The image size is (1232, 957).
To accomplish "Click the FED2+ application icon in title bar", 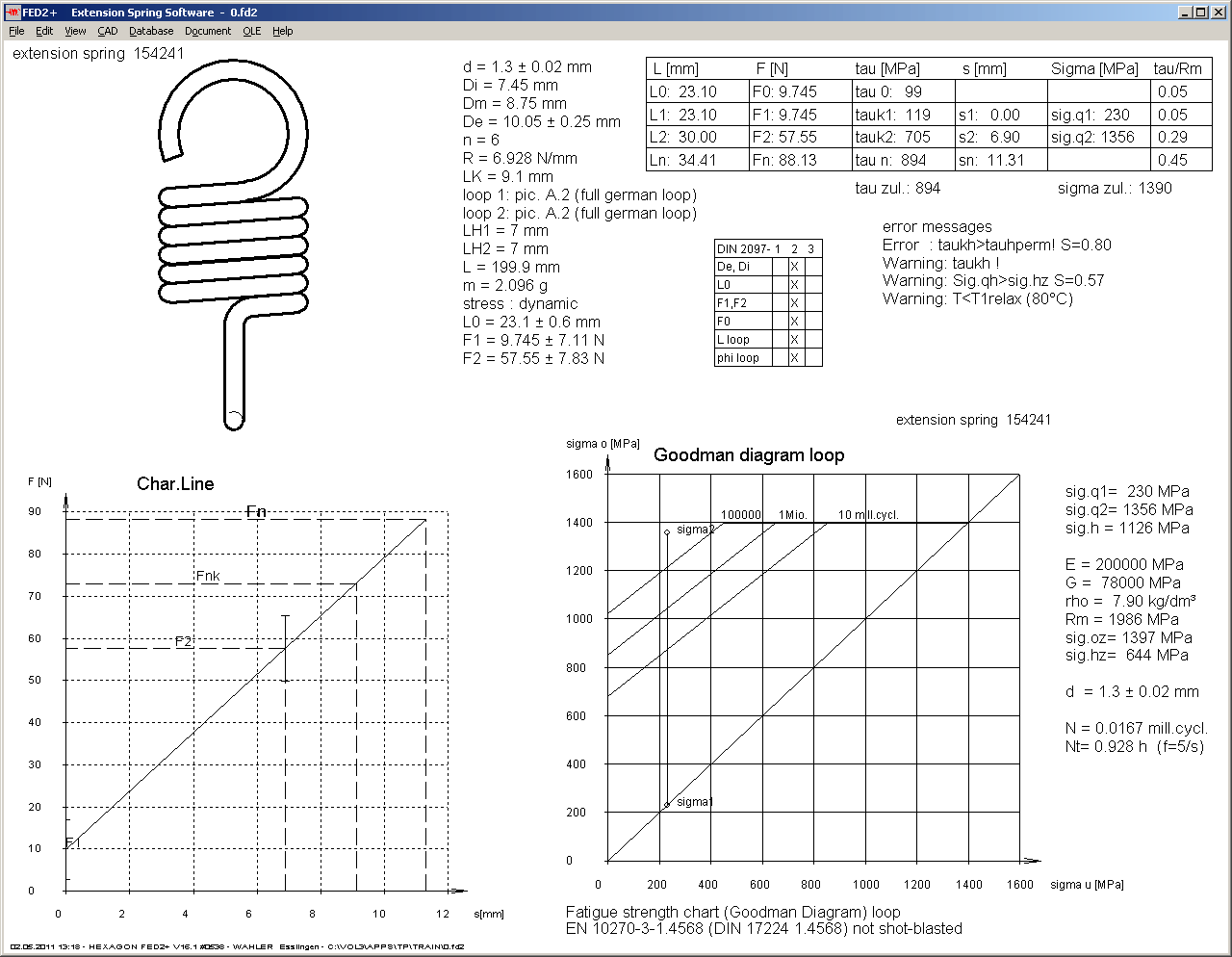I will tap(13, 13).
